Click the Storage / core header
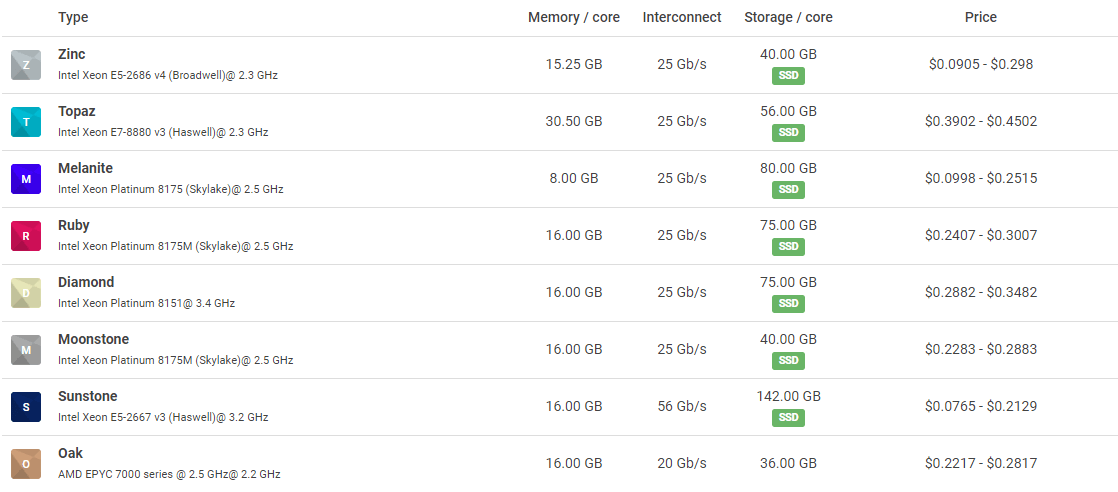 tap(788, 17)
